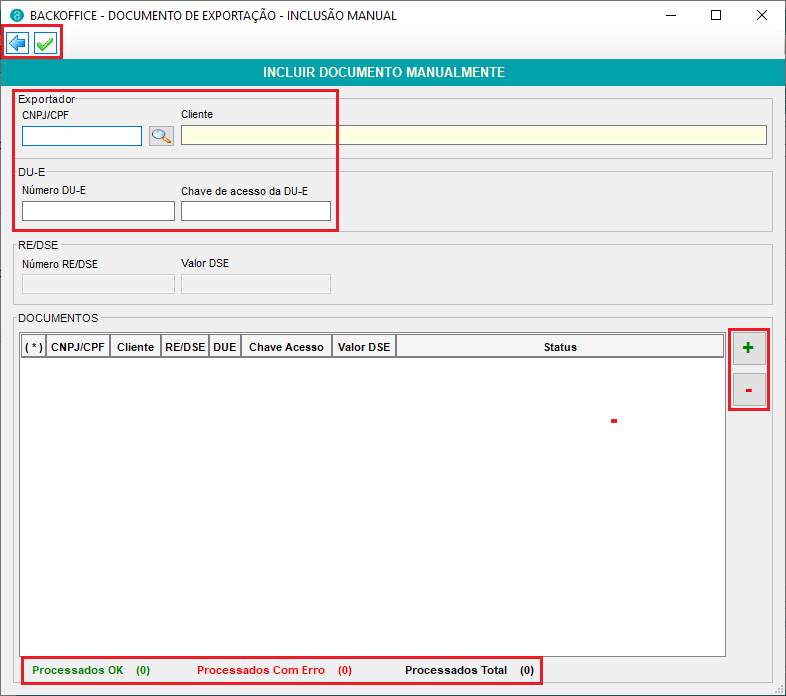Select the (*) column header
Image resolution: width=786 pixels, height=696 pixels.
[33, 347]
